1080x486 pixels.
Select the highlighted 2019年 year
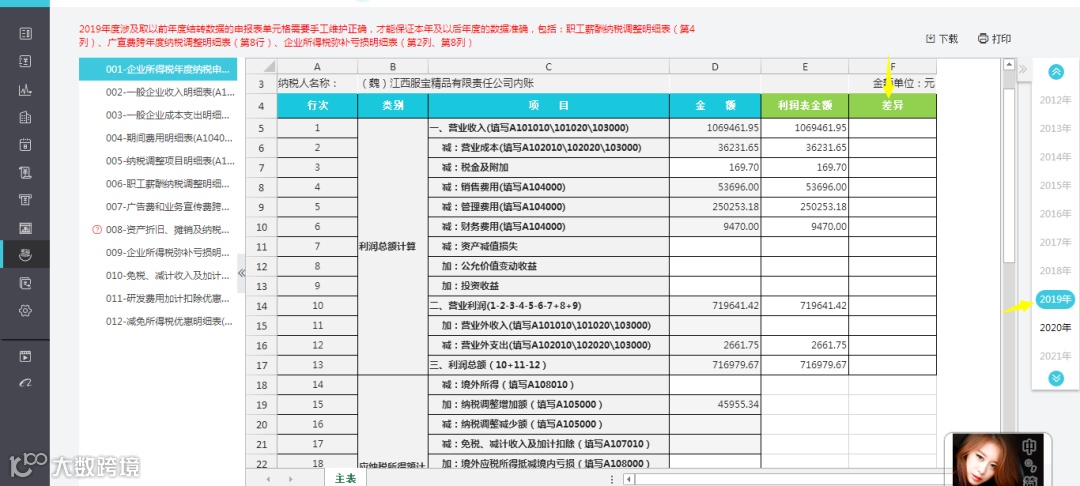tap(1056, 299)
